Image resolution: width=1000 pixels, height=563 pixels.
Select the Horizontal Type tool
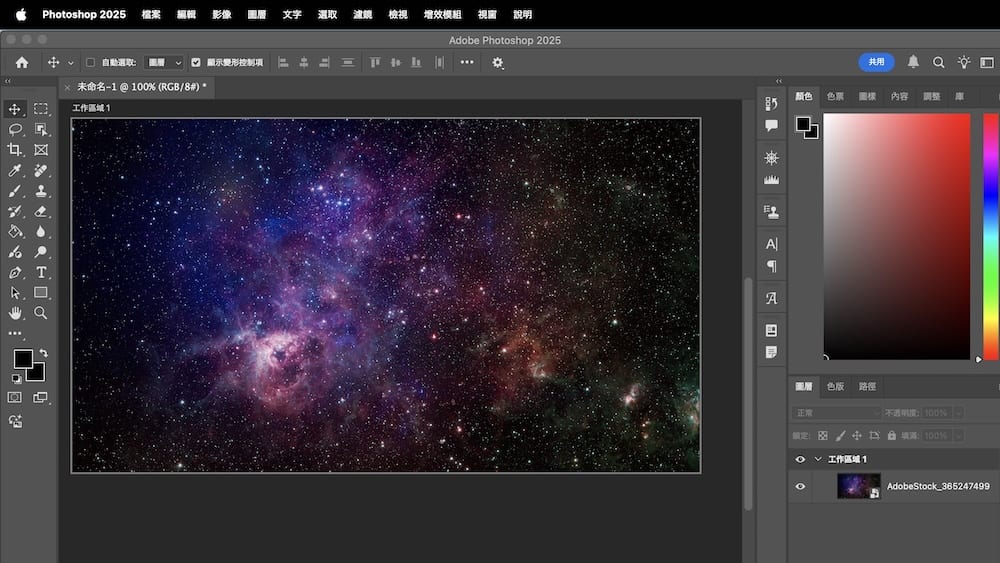coord(41,272)
